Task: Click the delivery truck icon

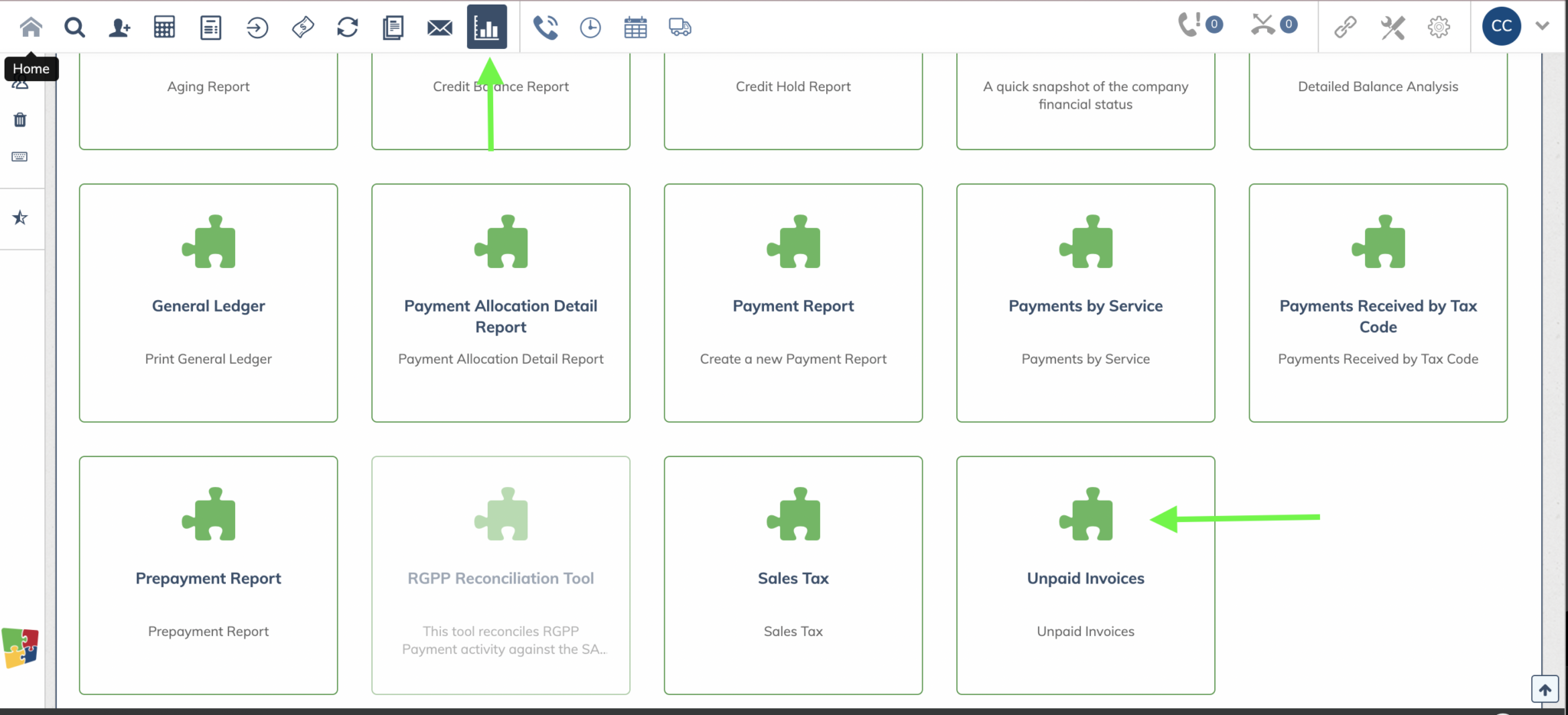Action: (680, 28)
